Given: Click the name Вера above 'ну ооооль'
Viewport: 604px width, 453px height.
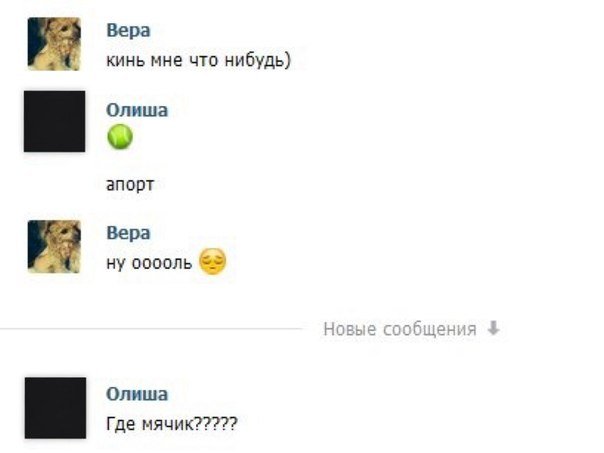Looking at the screenshot, I should pyautogui.click(x=128, y=232).
